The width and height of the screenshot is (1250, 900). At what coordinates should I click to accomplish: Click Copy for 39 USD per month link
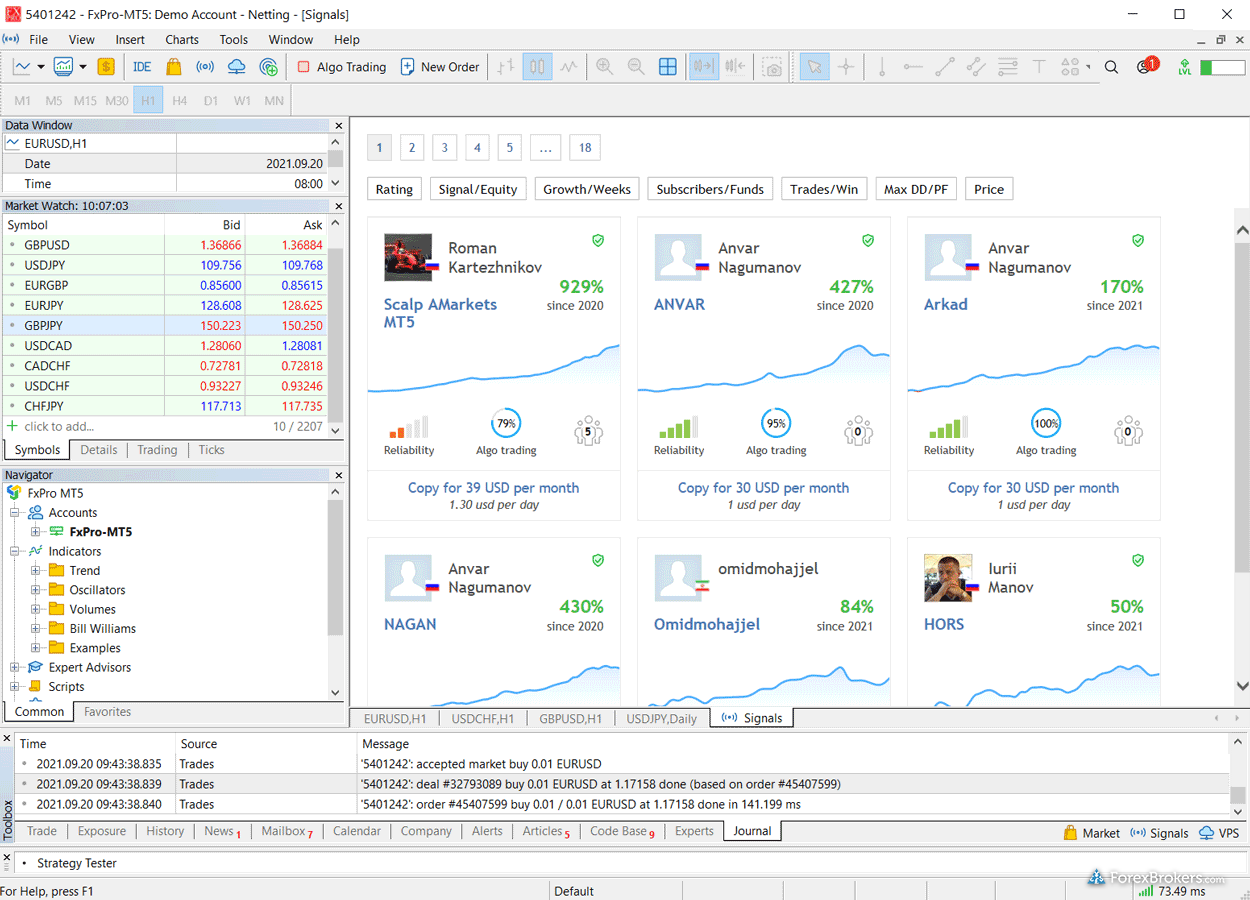[493, 488]
